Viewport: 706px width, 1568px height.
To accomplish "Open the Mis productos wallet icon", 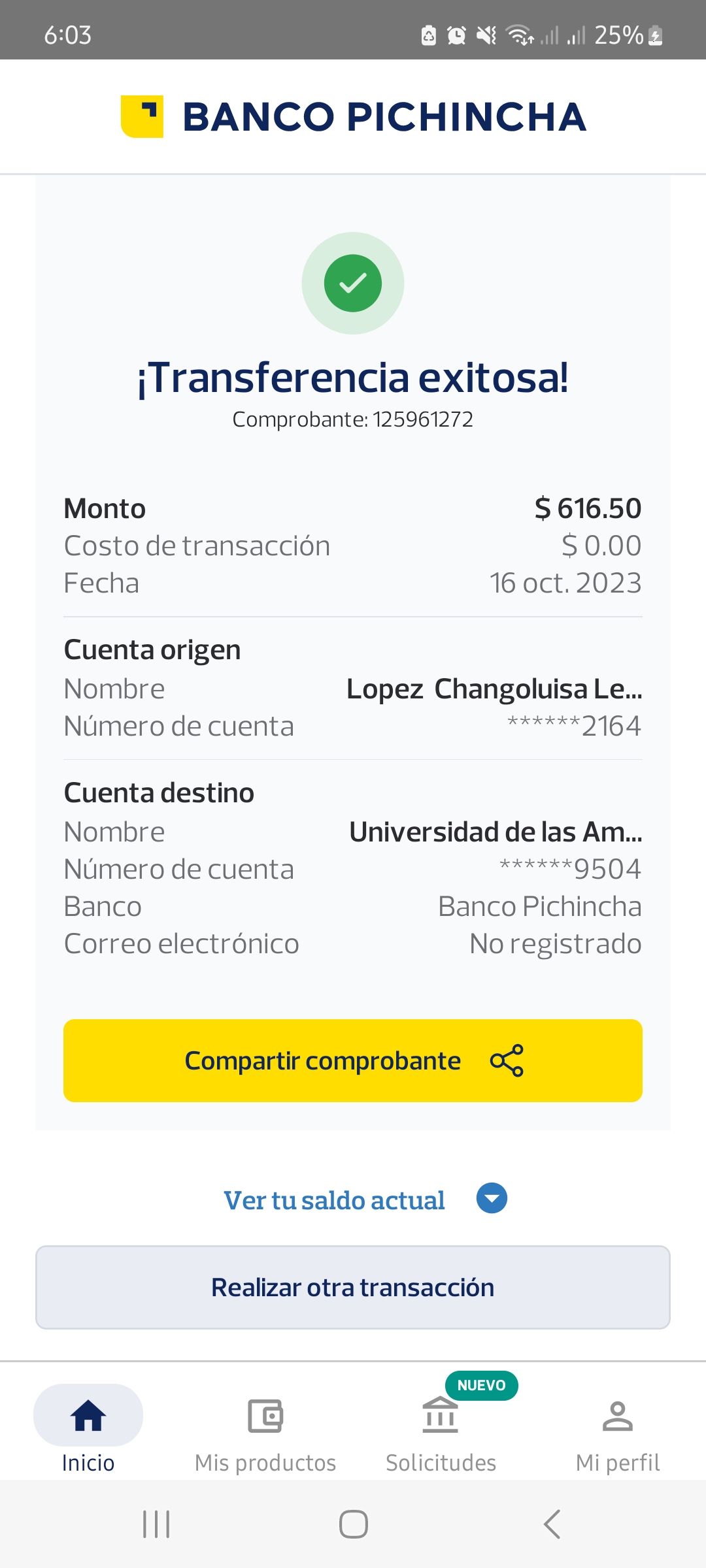I will pyautogui.click(x=265, y=1416).
